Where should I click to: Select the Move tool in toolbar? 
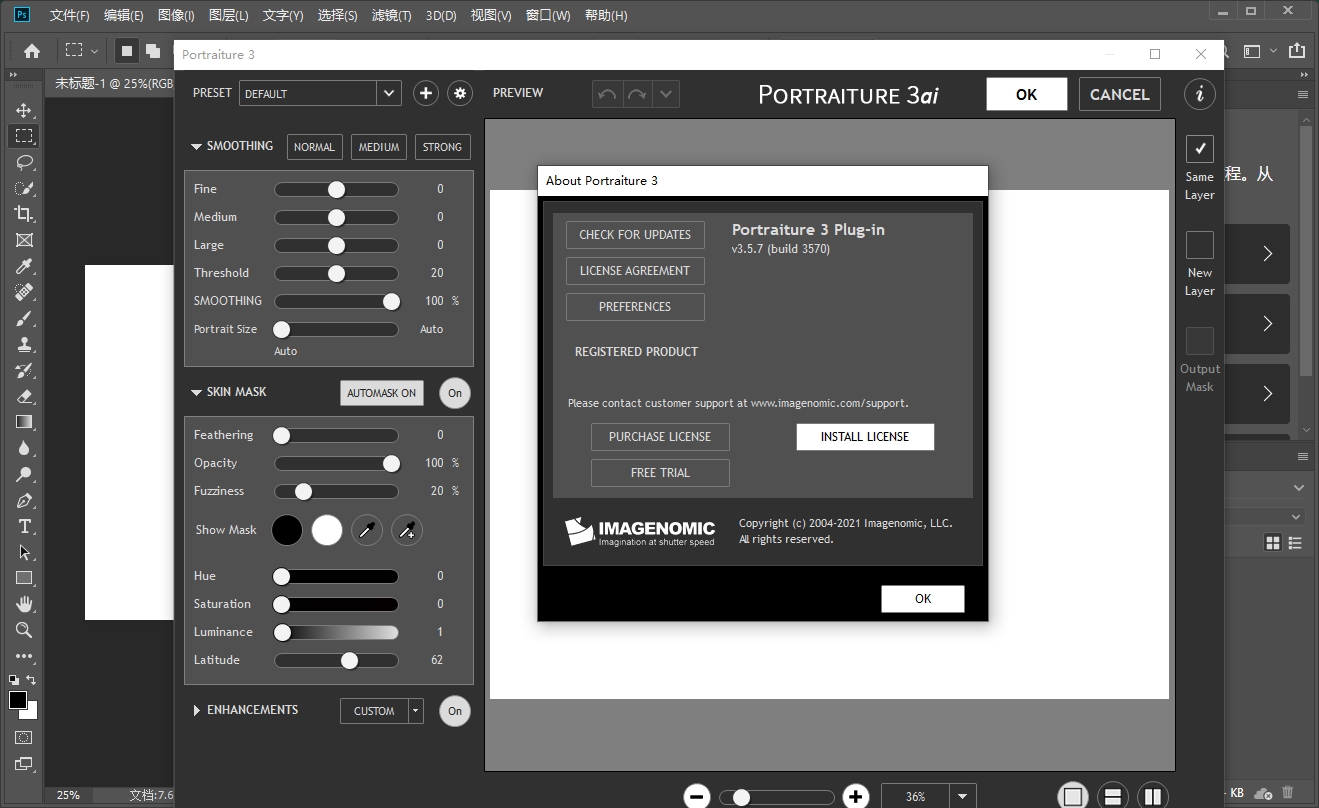(24, 110)
